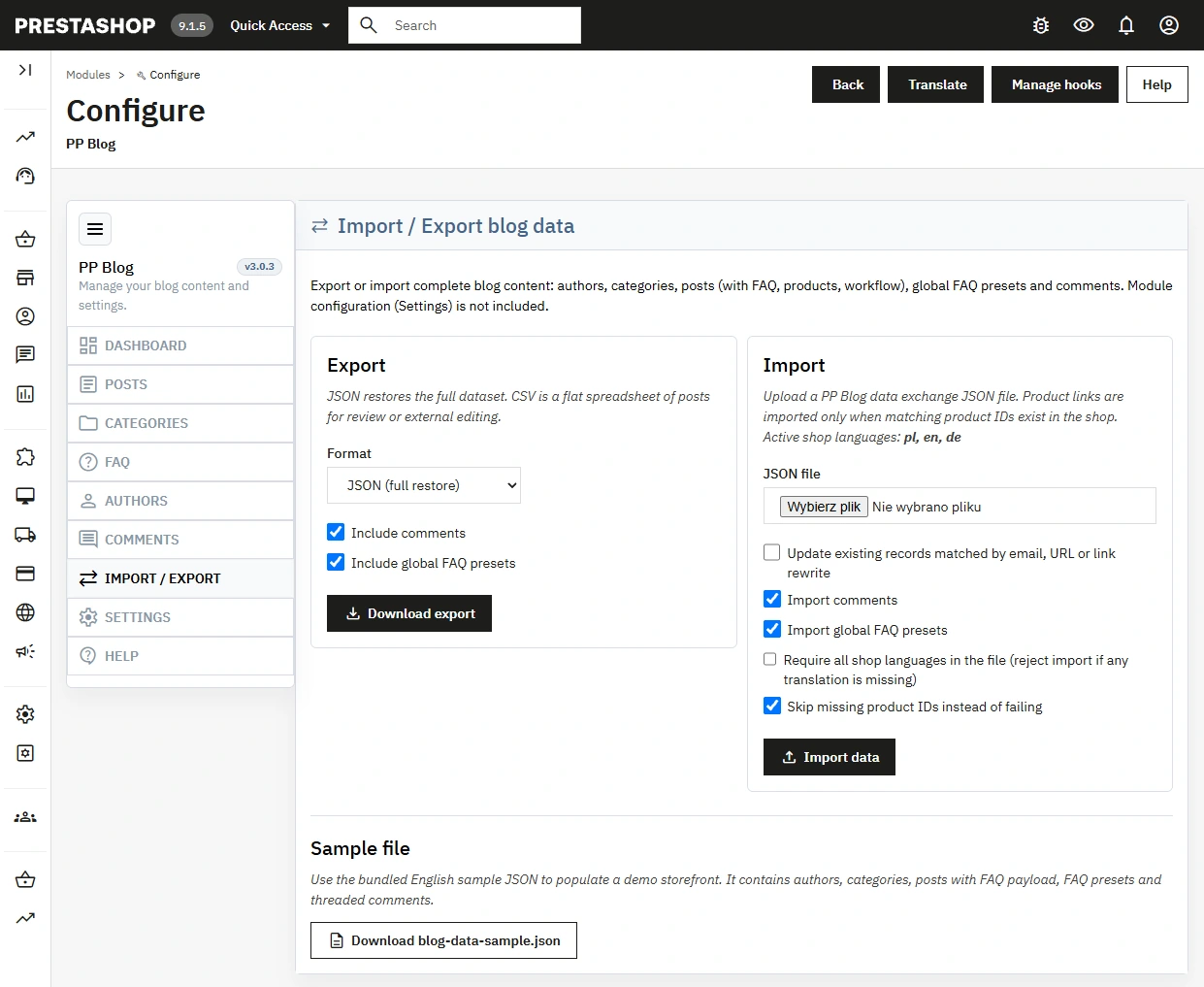Open the export Format dropdown
The width and height of the screenshot is (1204, 987).
tap(424, 485)
